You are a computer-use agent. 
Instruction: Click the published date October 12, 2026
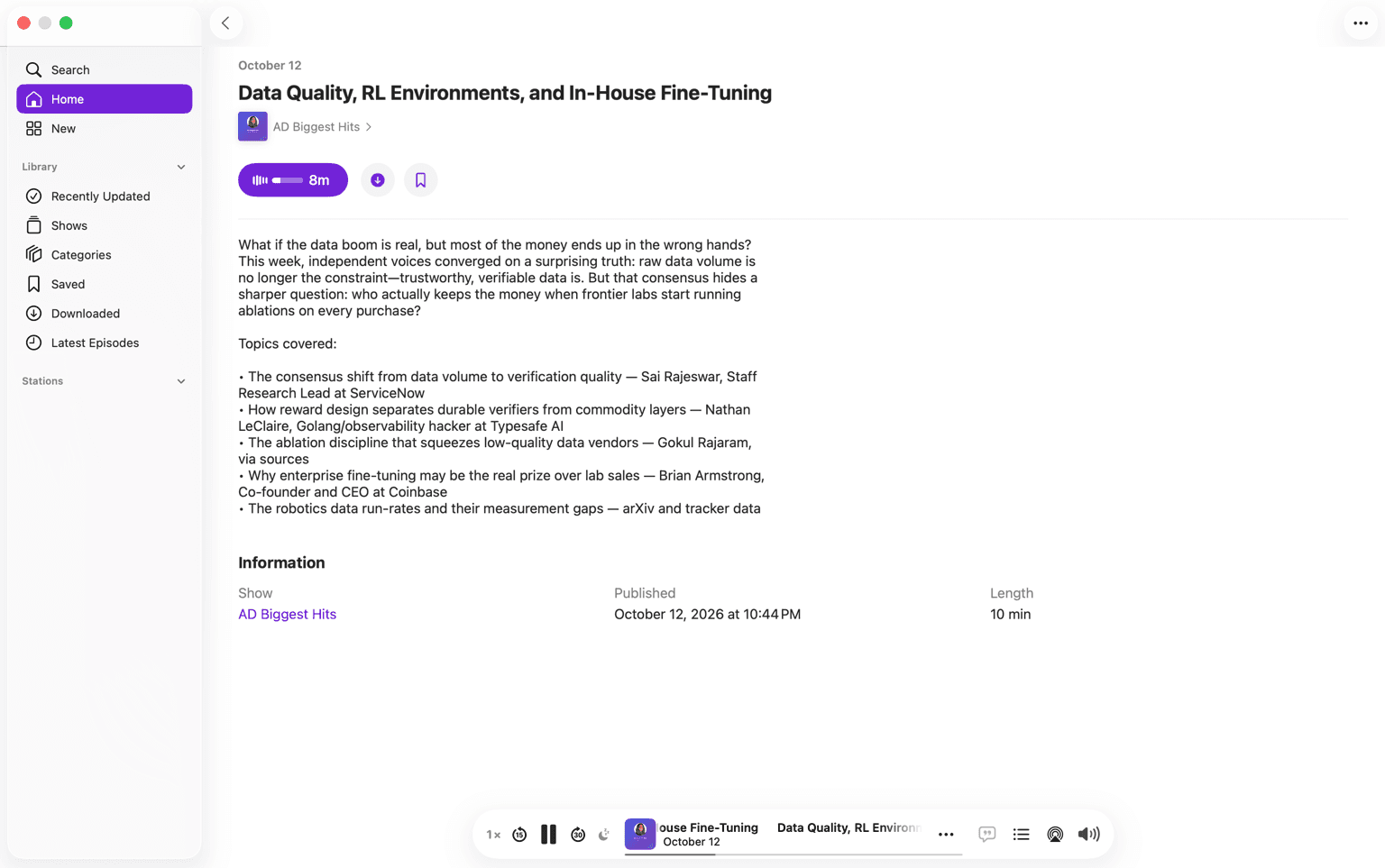pyautogui.click(x=707, y=614)
